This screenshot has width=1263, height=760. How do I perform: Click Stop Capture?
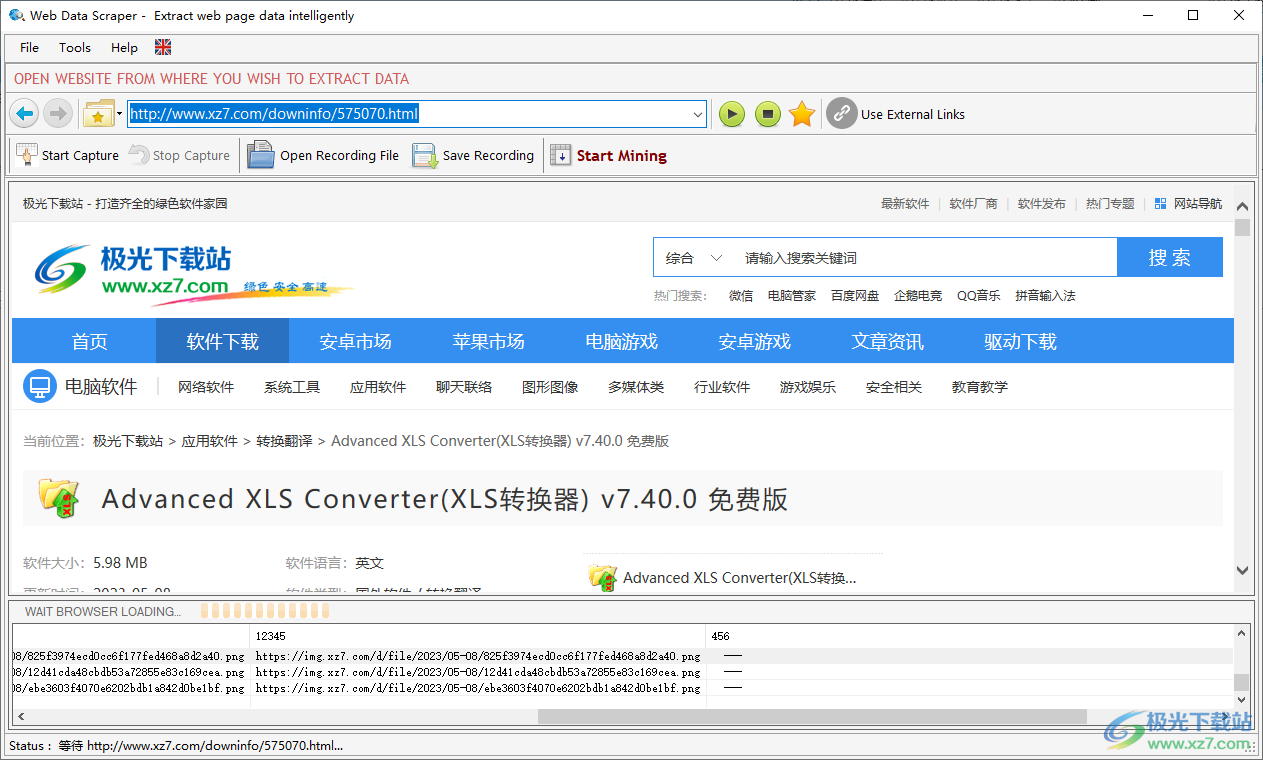(x=179, y=155)
